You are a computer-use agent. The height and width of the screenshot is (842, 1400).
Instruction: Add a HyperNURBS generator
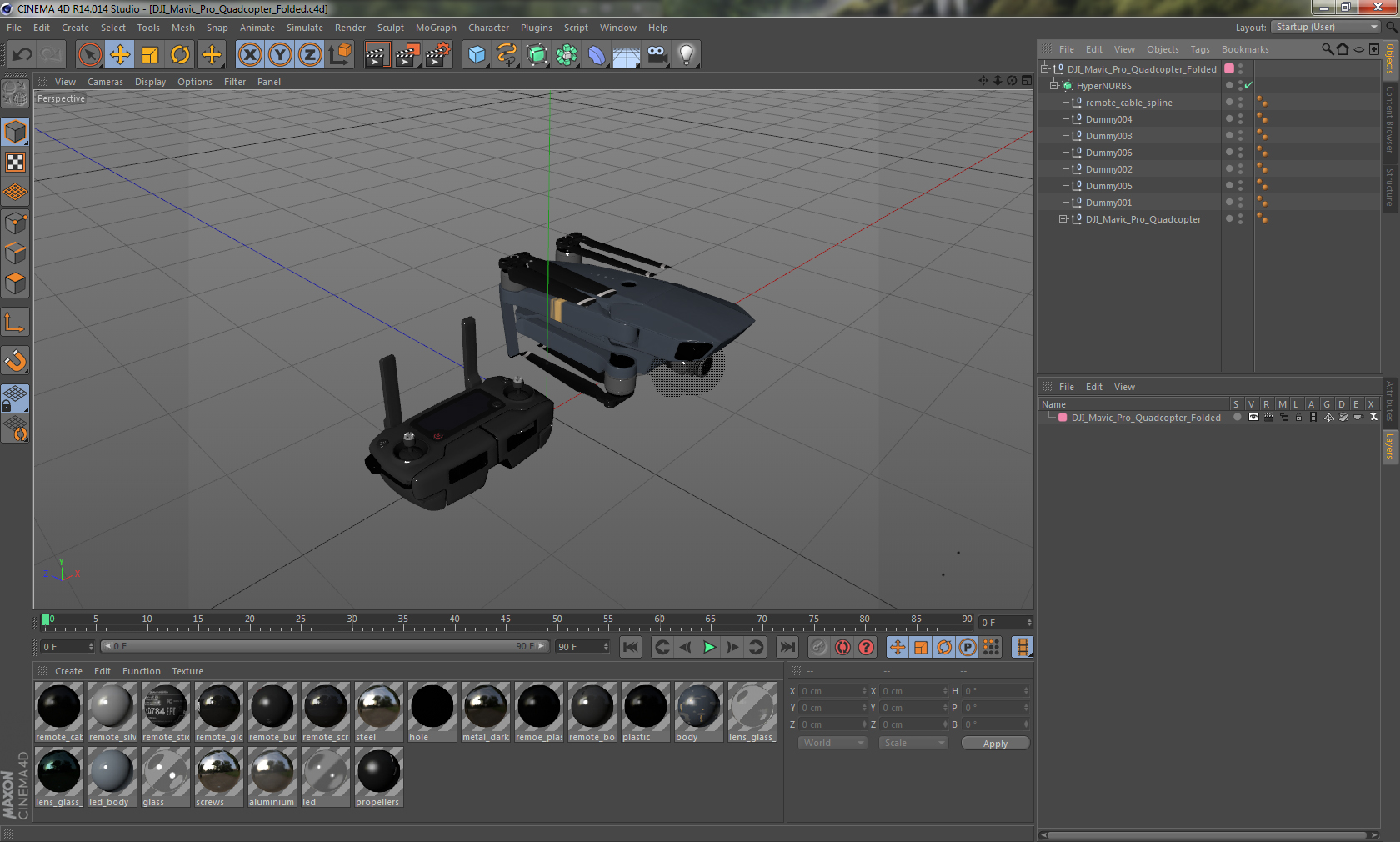pos(537,55)
